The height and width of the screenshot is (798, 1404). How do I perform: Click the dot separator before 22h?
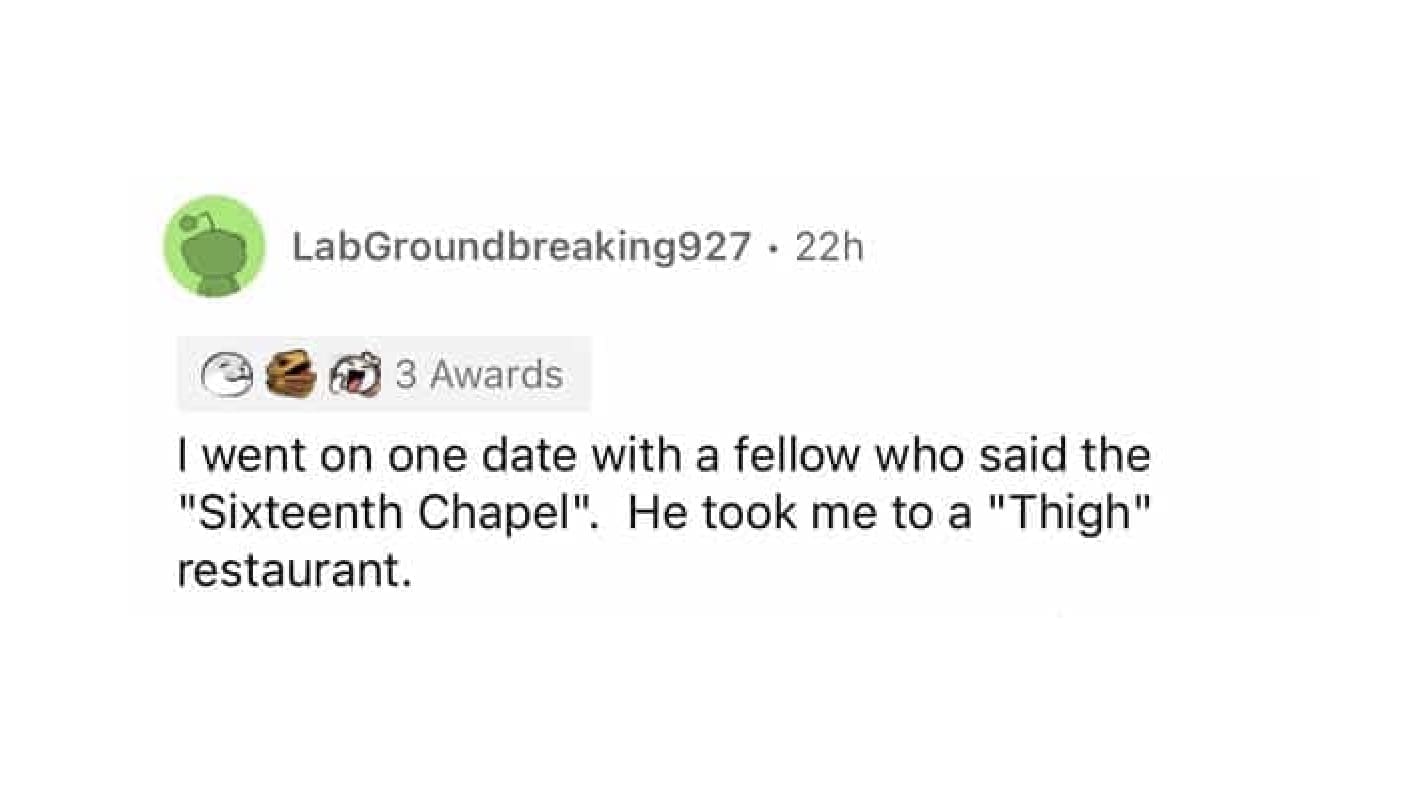[x=774, y=245]
